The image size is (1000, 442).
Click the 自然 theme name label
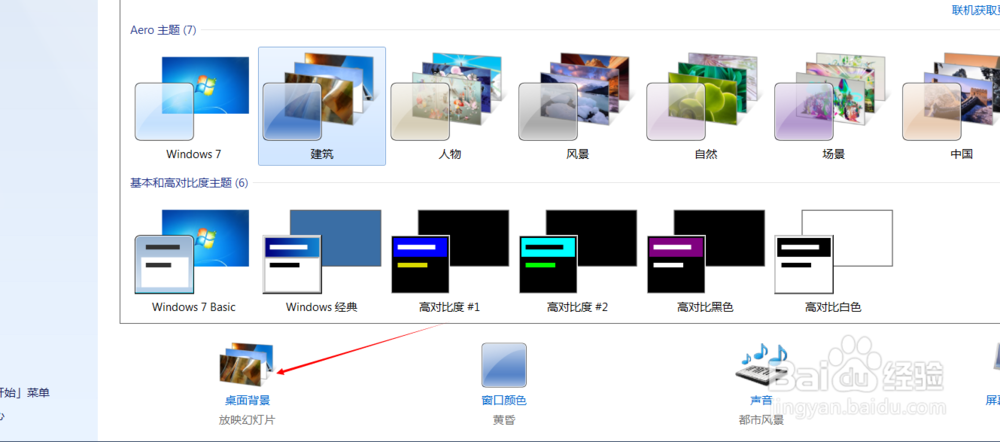pos(705,154)
